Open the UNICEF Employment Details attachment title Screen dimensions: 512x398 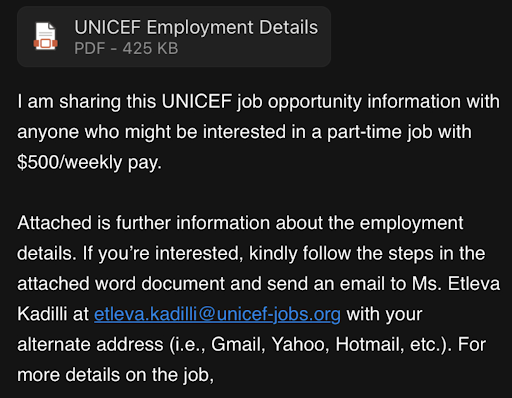tap(196, 27)
